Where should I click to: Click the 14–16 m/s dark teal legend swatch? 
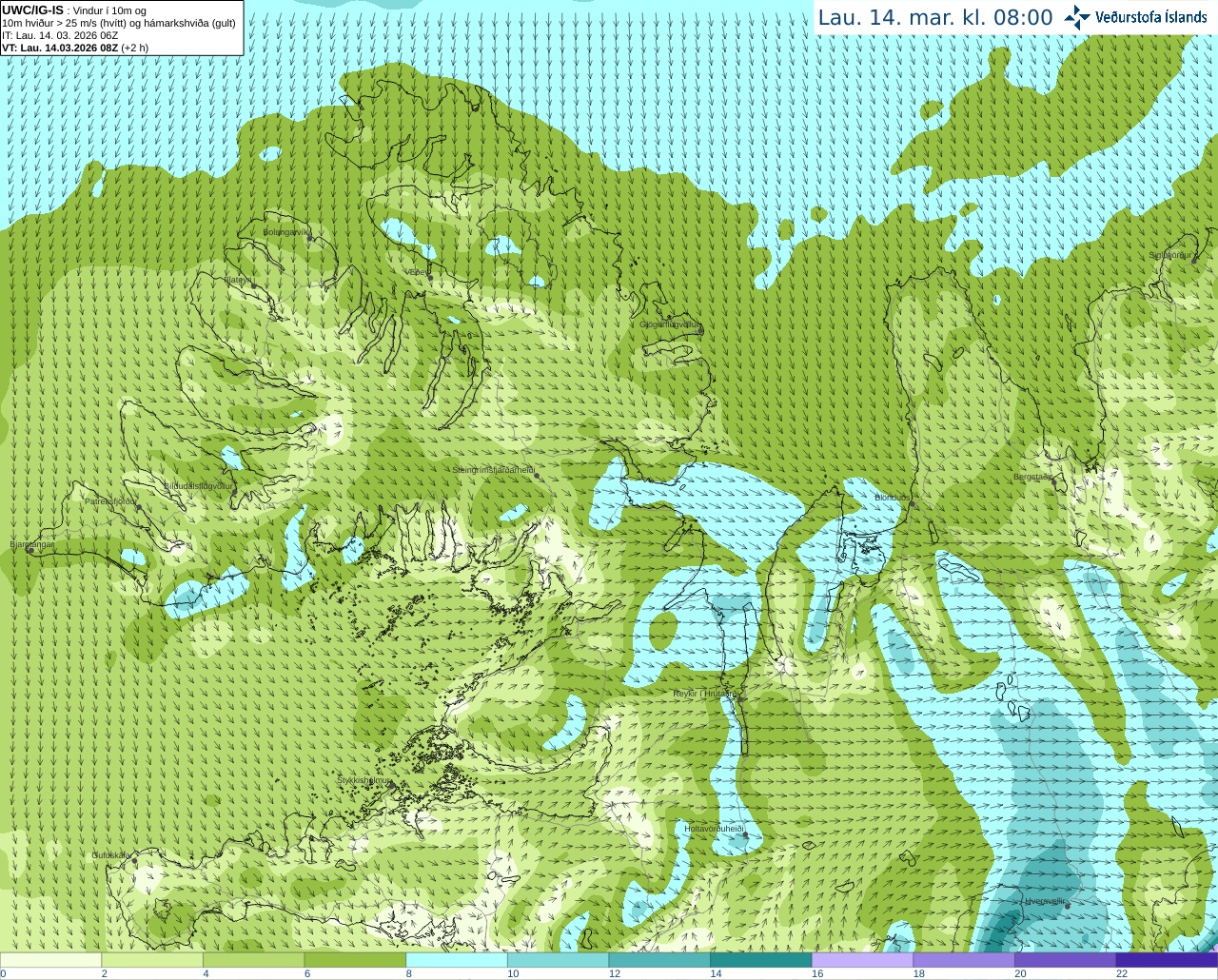(761, 960)
